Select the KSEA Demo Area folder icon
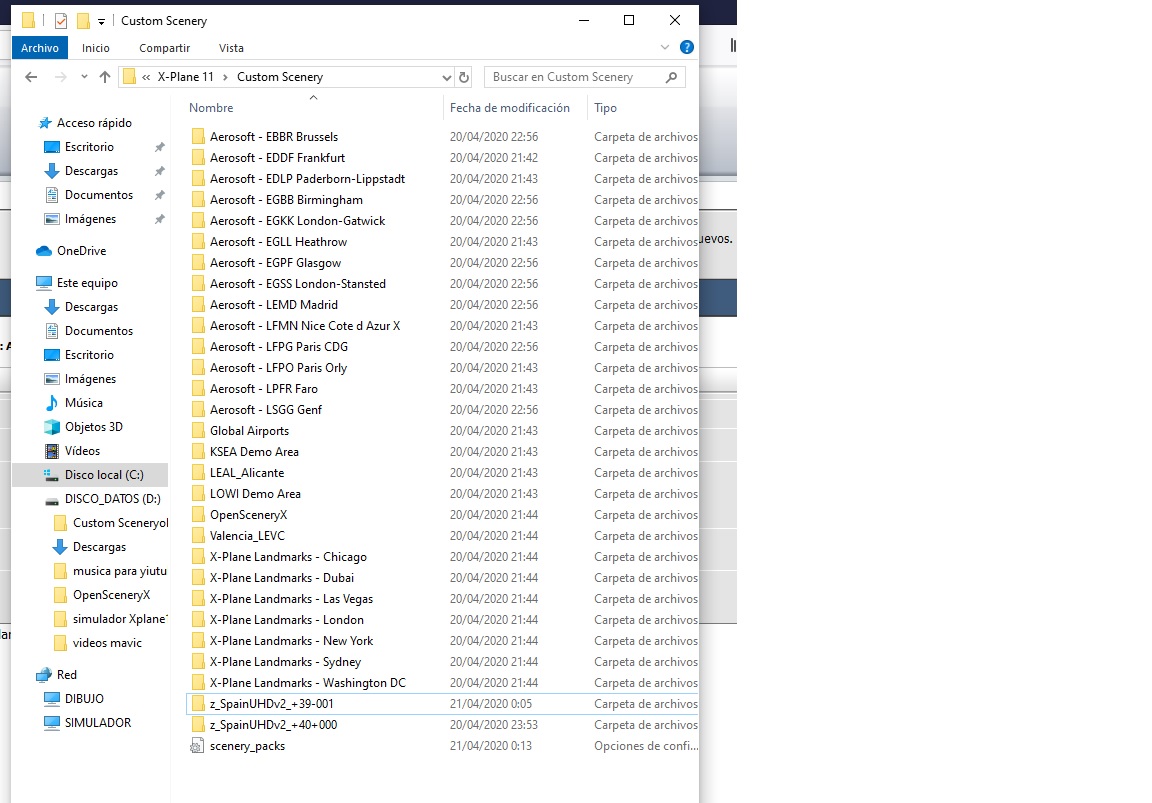This screenshot has width=1152, height=803. point(198,452)
